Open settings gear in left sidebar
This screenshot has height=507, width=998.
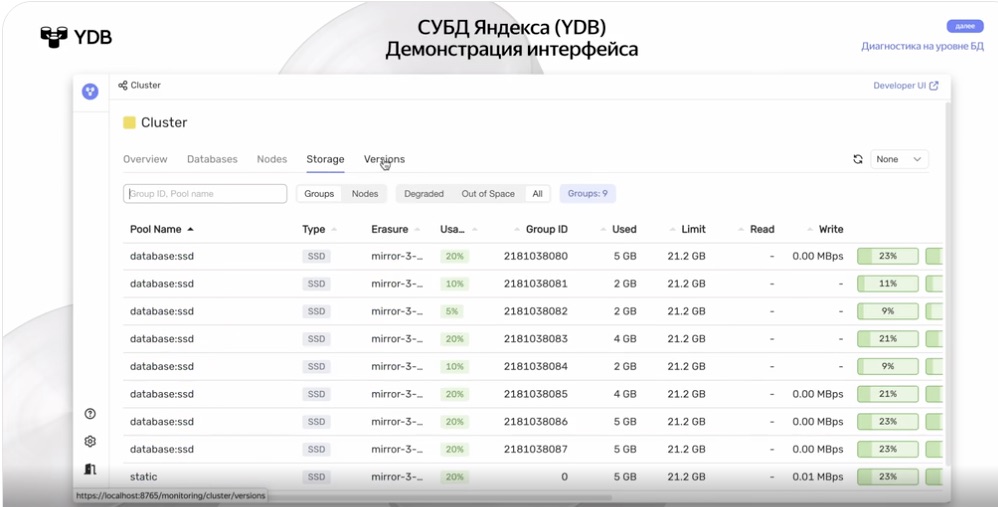(90, 441)
